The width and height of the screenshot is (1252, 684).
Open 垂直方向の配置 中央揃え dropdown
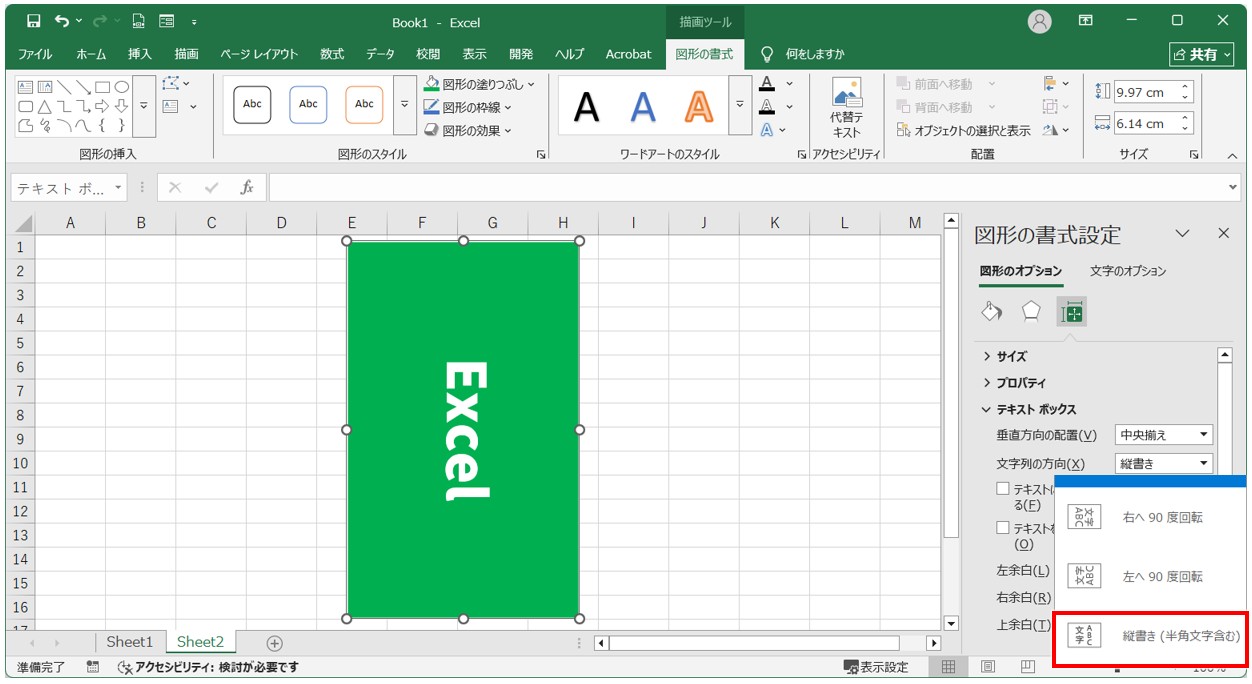point(1164,435)
